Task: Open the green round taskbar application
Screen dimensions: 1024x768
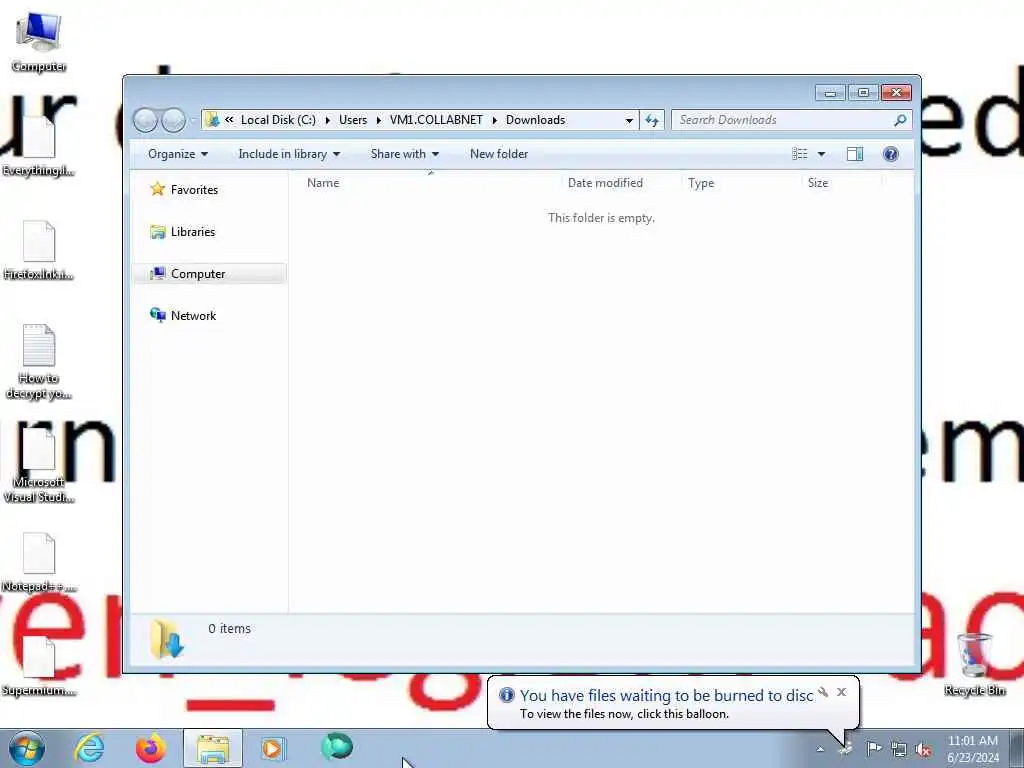Action: 336,747
